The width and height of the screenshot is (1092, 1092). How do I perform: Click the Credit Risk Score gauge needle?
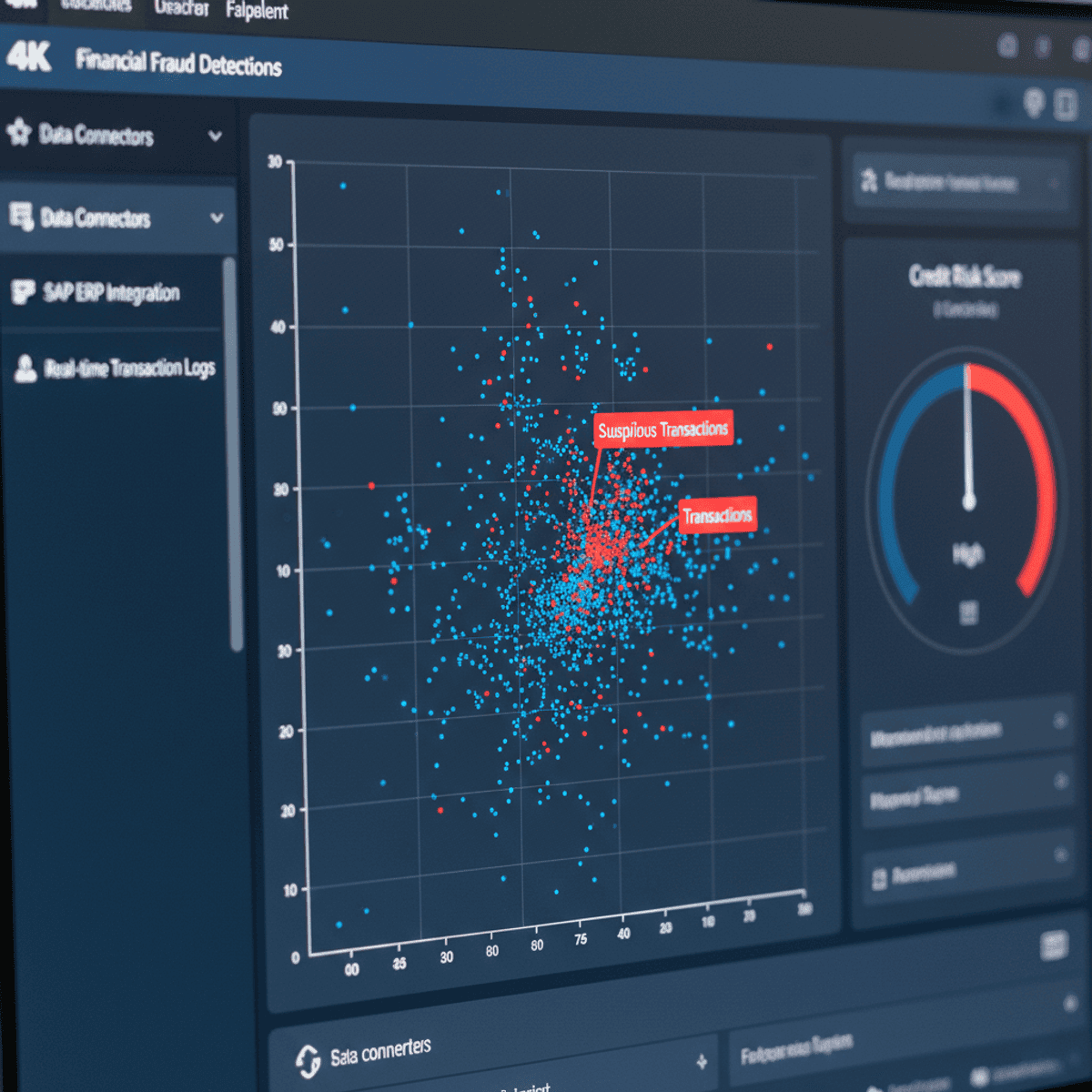click(x=968, y=437)
